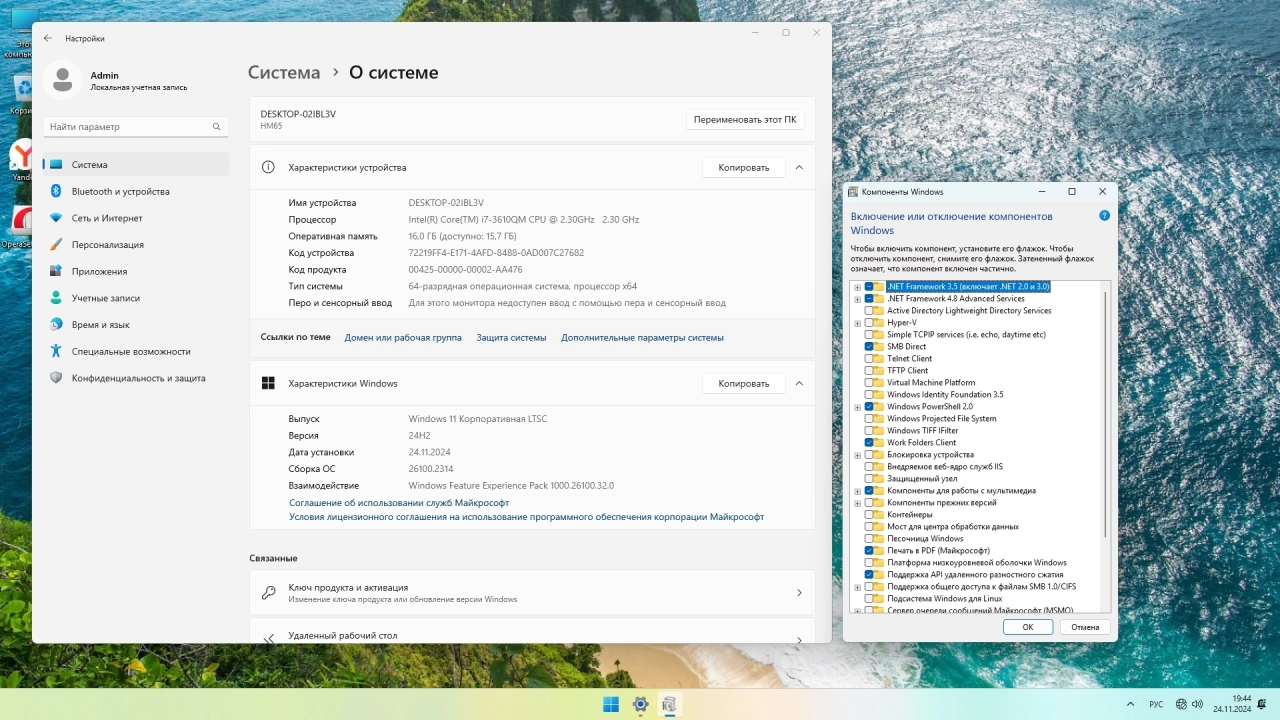Open Домен или рабочая группа link

403,338
